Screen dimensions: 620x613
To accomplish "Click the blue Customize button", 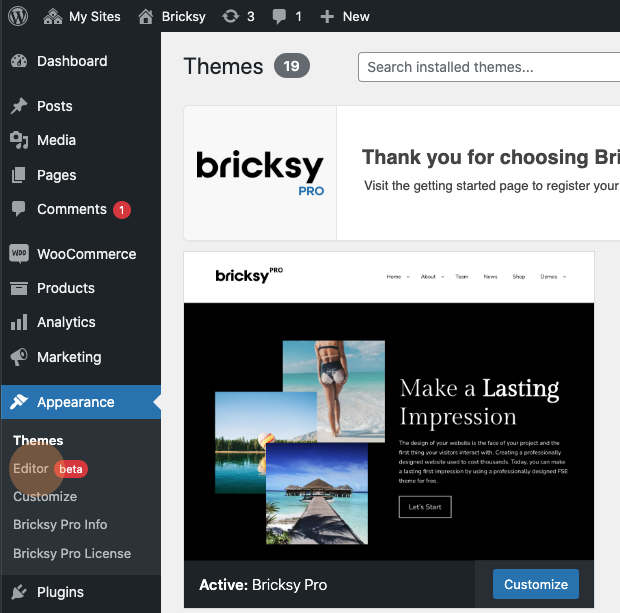I will click(x=536, y=584).
